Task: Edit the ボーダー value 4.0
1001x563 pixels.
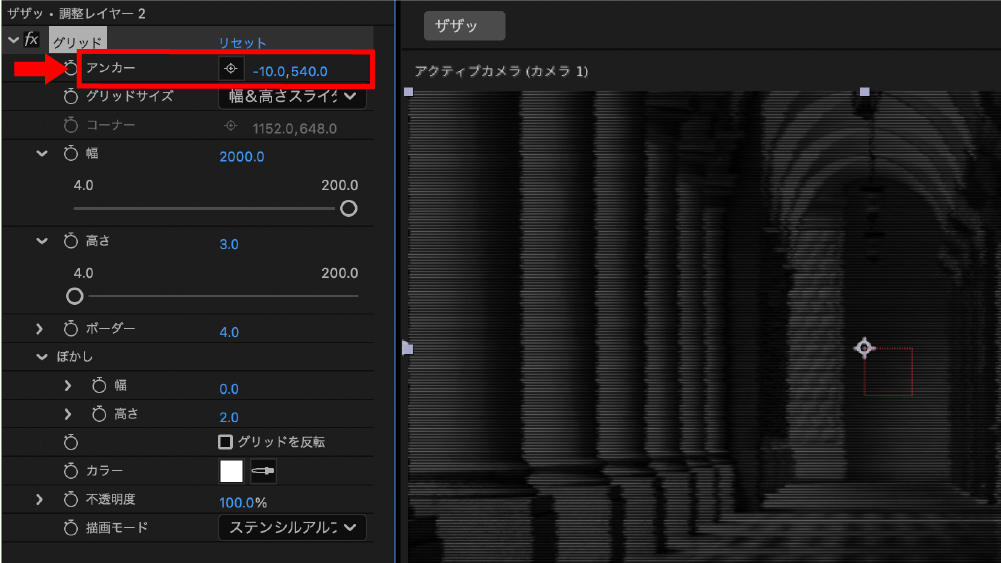Action: click(229, 332)
